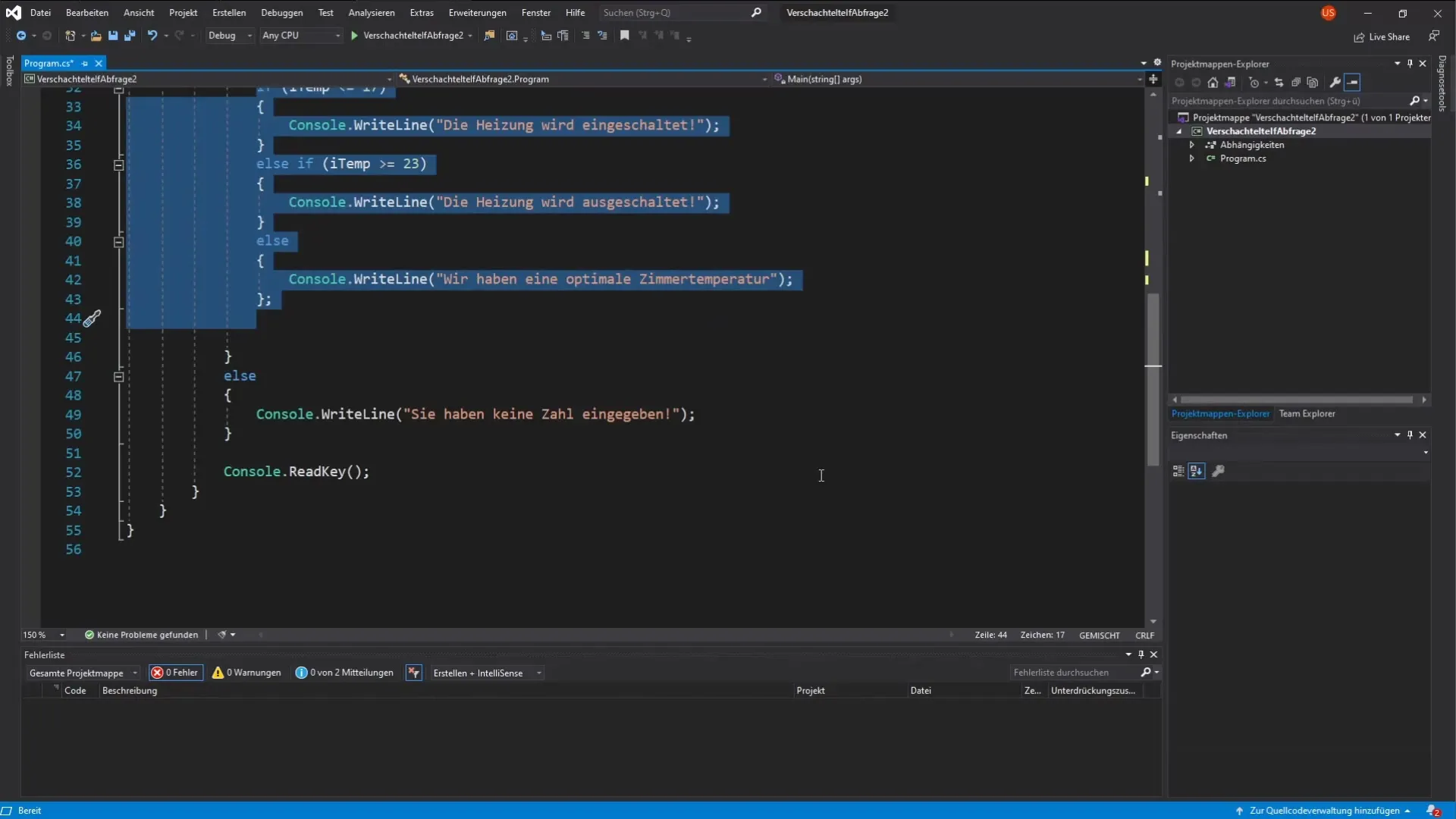Viewport: 1456px width, 819px height.
Task: Click the Comment out selected lines icon
Action: coord(585,36)
